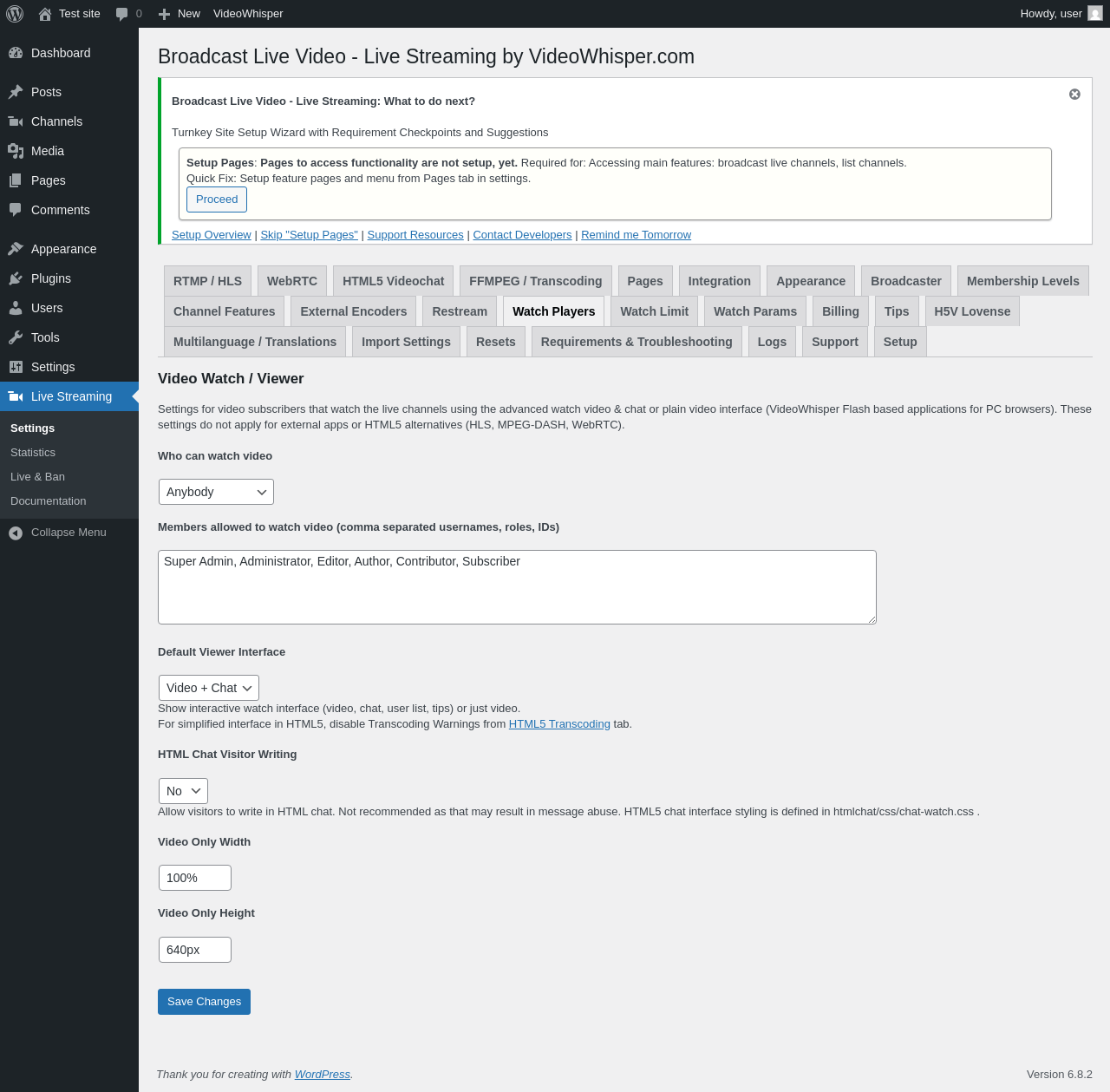
Task: Switch to the Resets tab
Action: 496,342
